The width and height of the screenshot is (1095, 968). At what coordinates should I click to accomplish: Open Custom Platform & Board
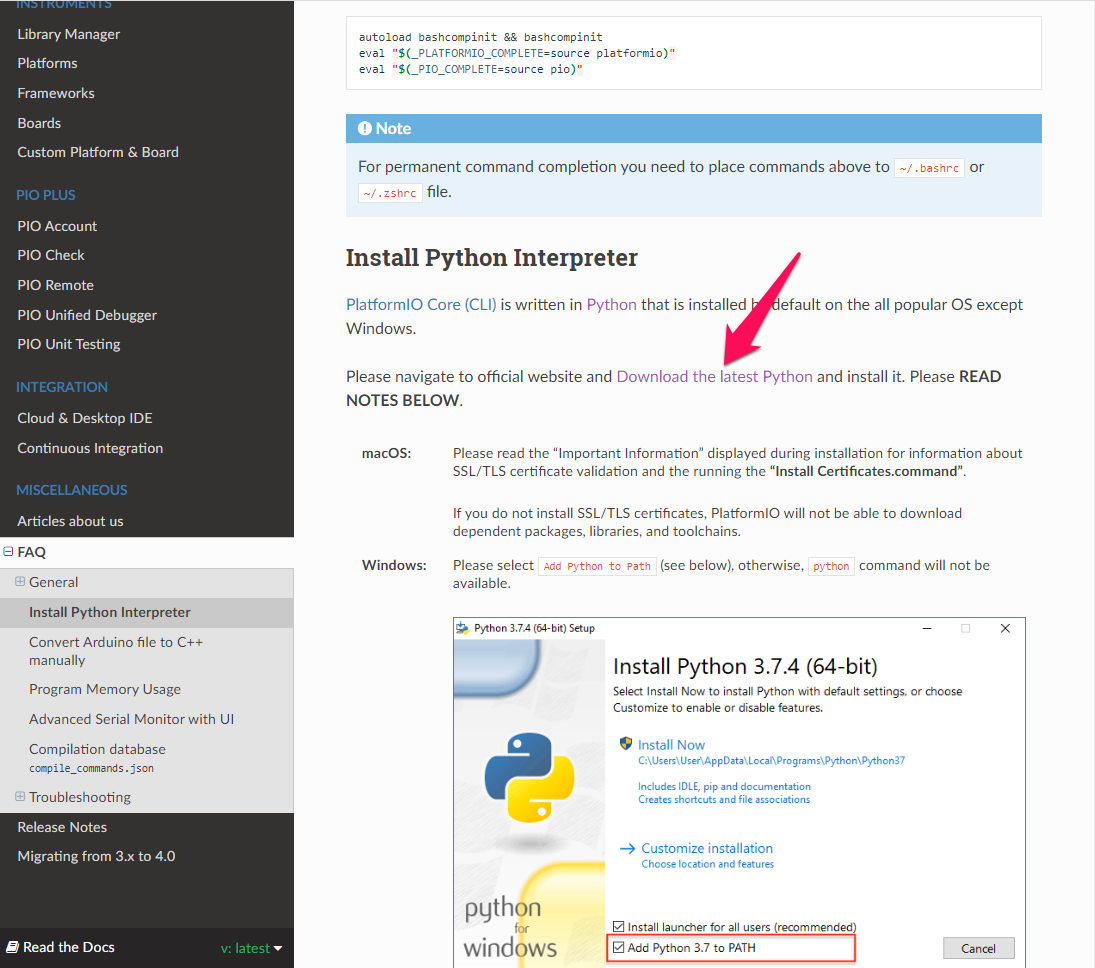pos(98,152)
